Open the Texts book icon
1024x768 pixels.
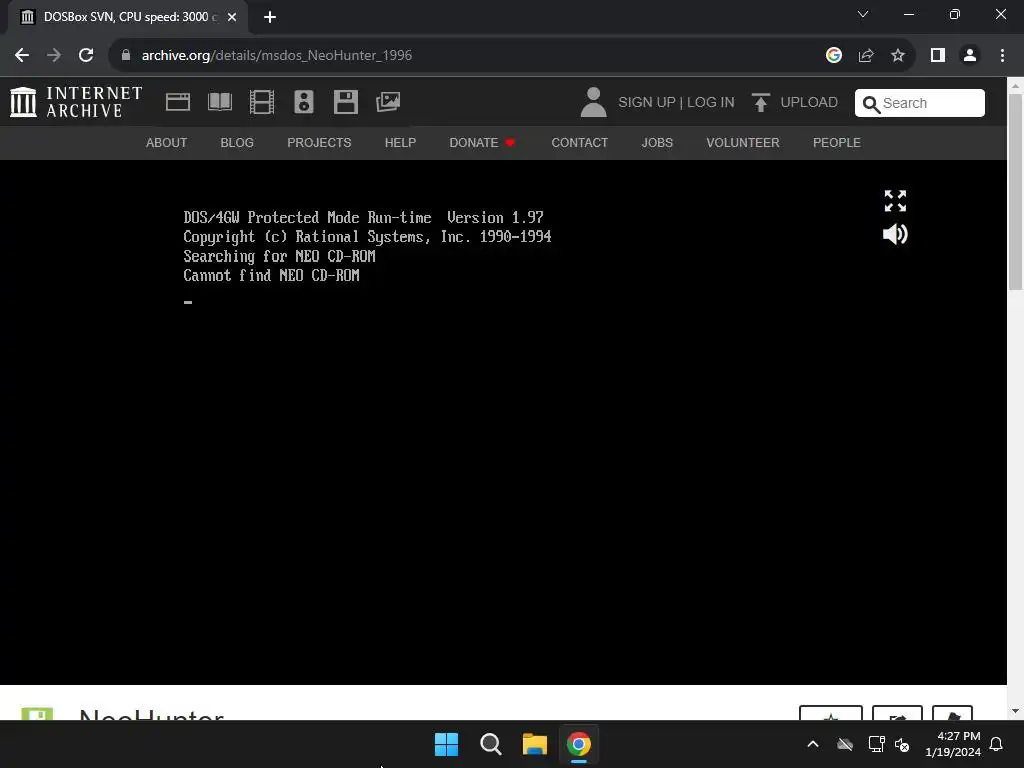219,102
